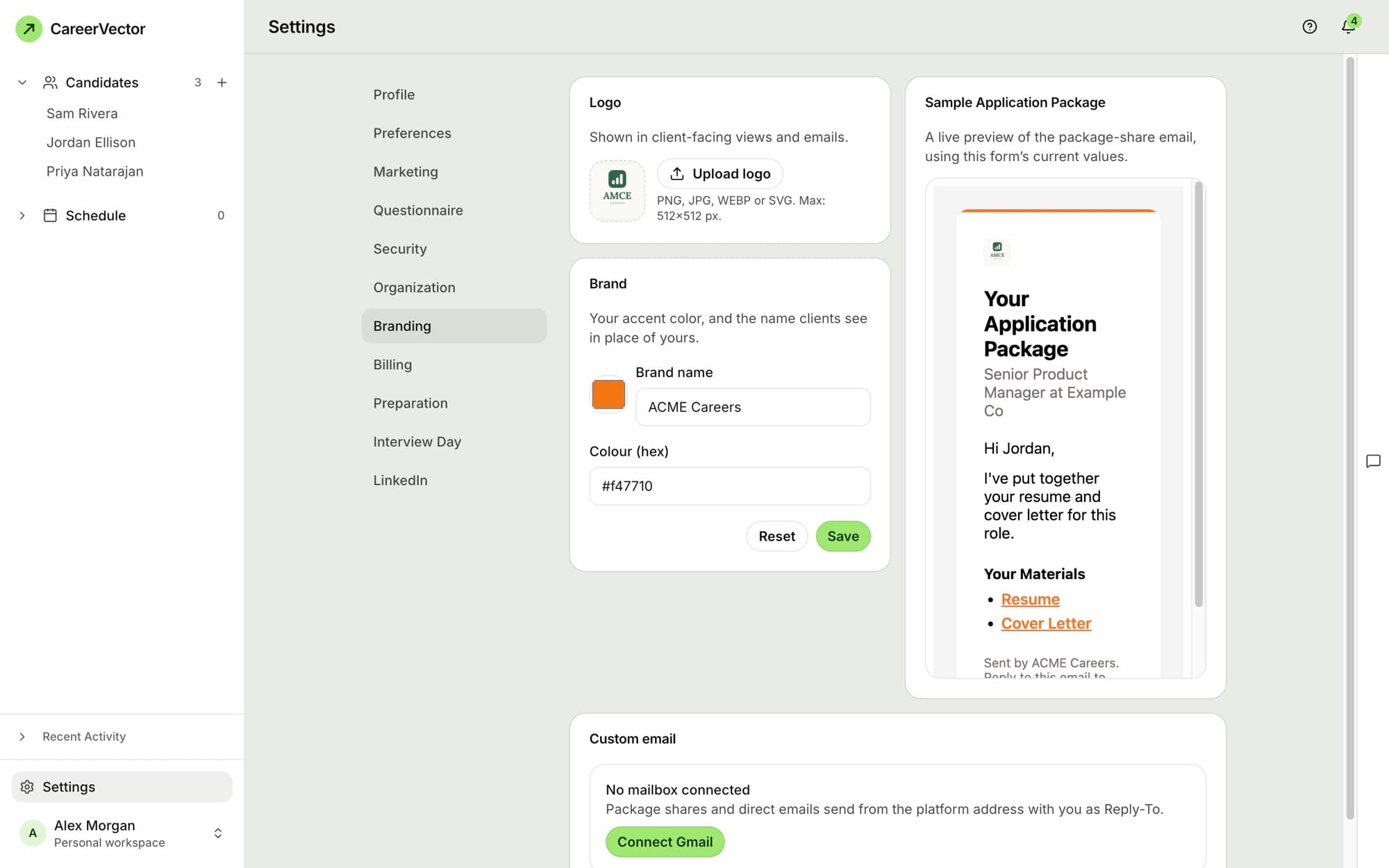Image resolution: width=1389 pixels, height=868 pixels.
Task: Select candidate Priya Natarajan
Action: point(95,172)
